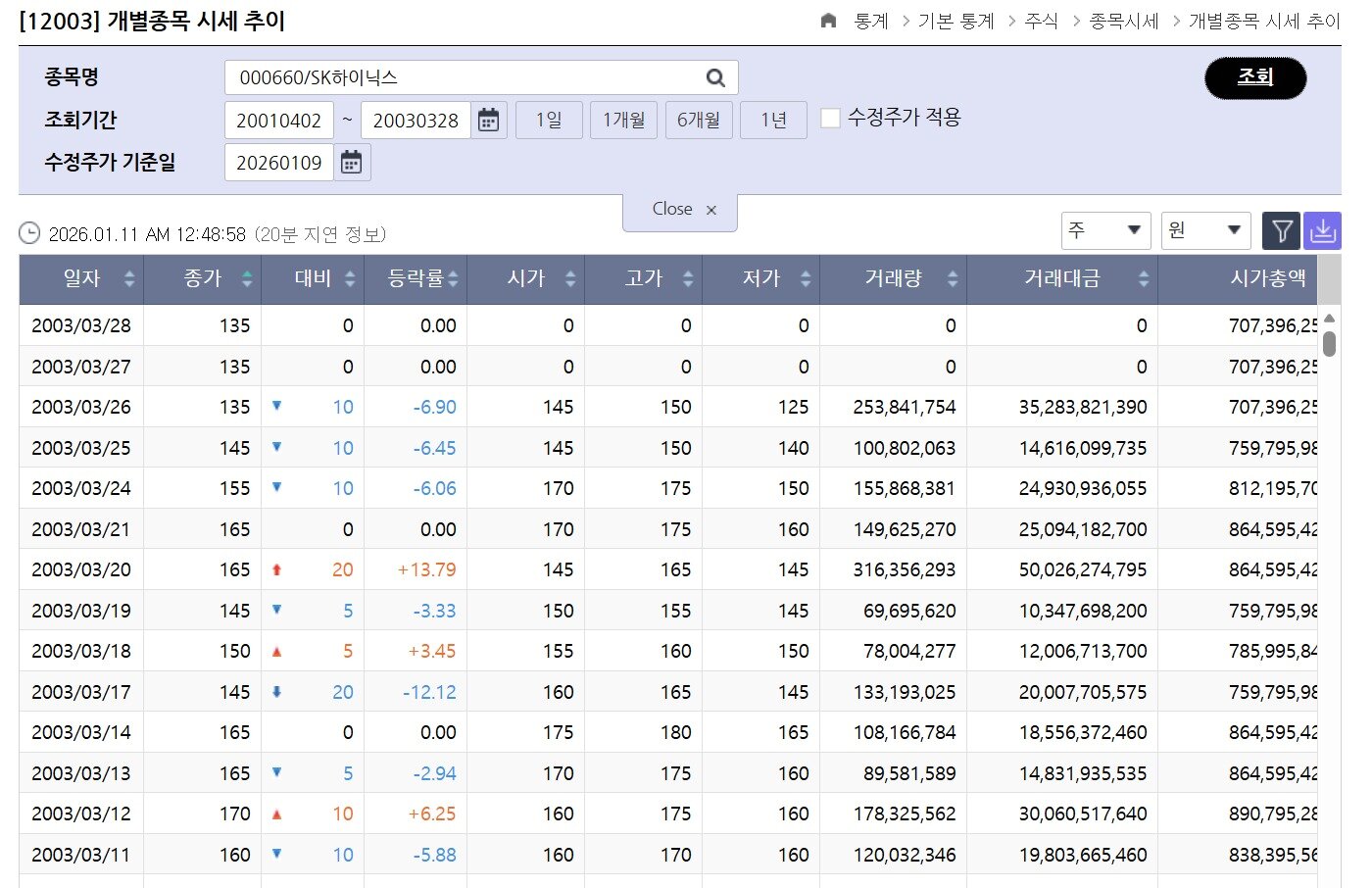Select the 1년 period option
1372x888 pixels.
(773, 121)
